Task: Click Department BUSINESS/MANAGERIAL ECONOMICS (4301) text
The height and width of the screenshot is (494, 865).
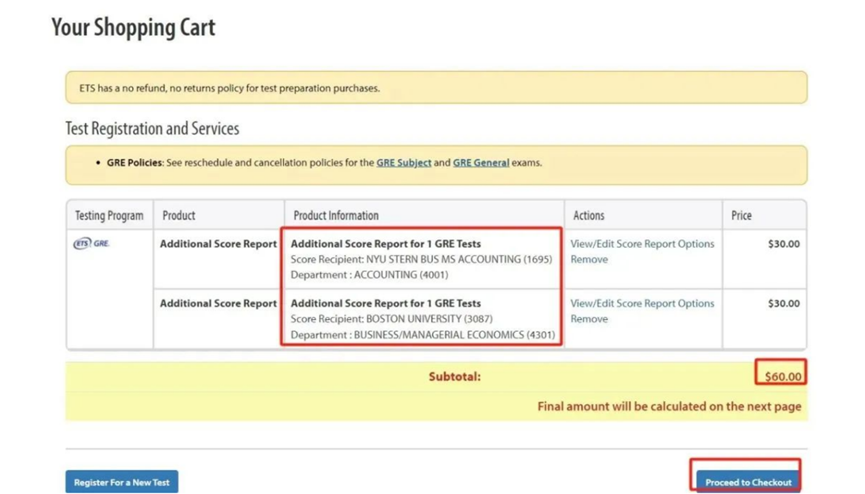Action: 423,335
